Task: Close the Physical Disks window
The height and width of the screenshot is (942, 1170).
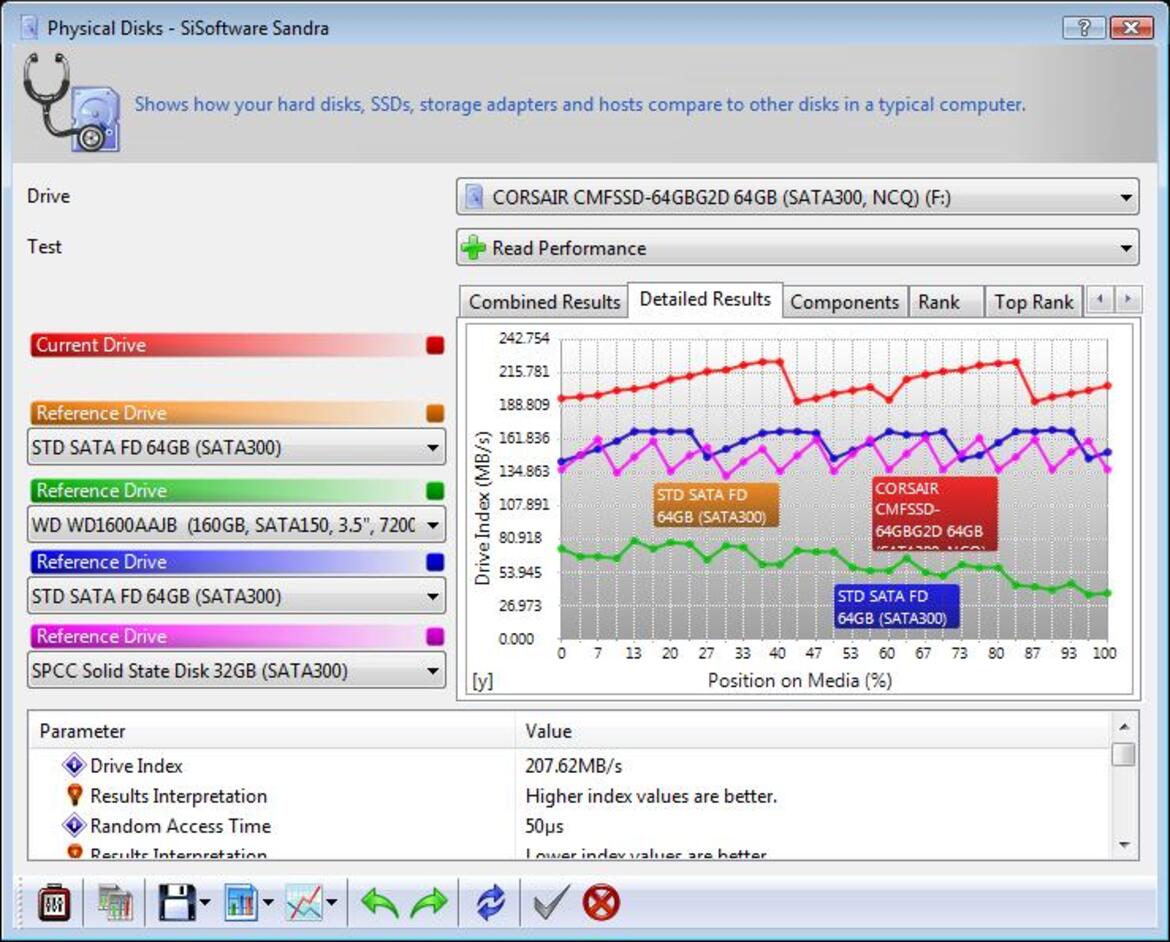Action: tap(1131, 28)
